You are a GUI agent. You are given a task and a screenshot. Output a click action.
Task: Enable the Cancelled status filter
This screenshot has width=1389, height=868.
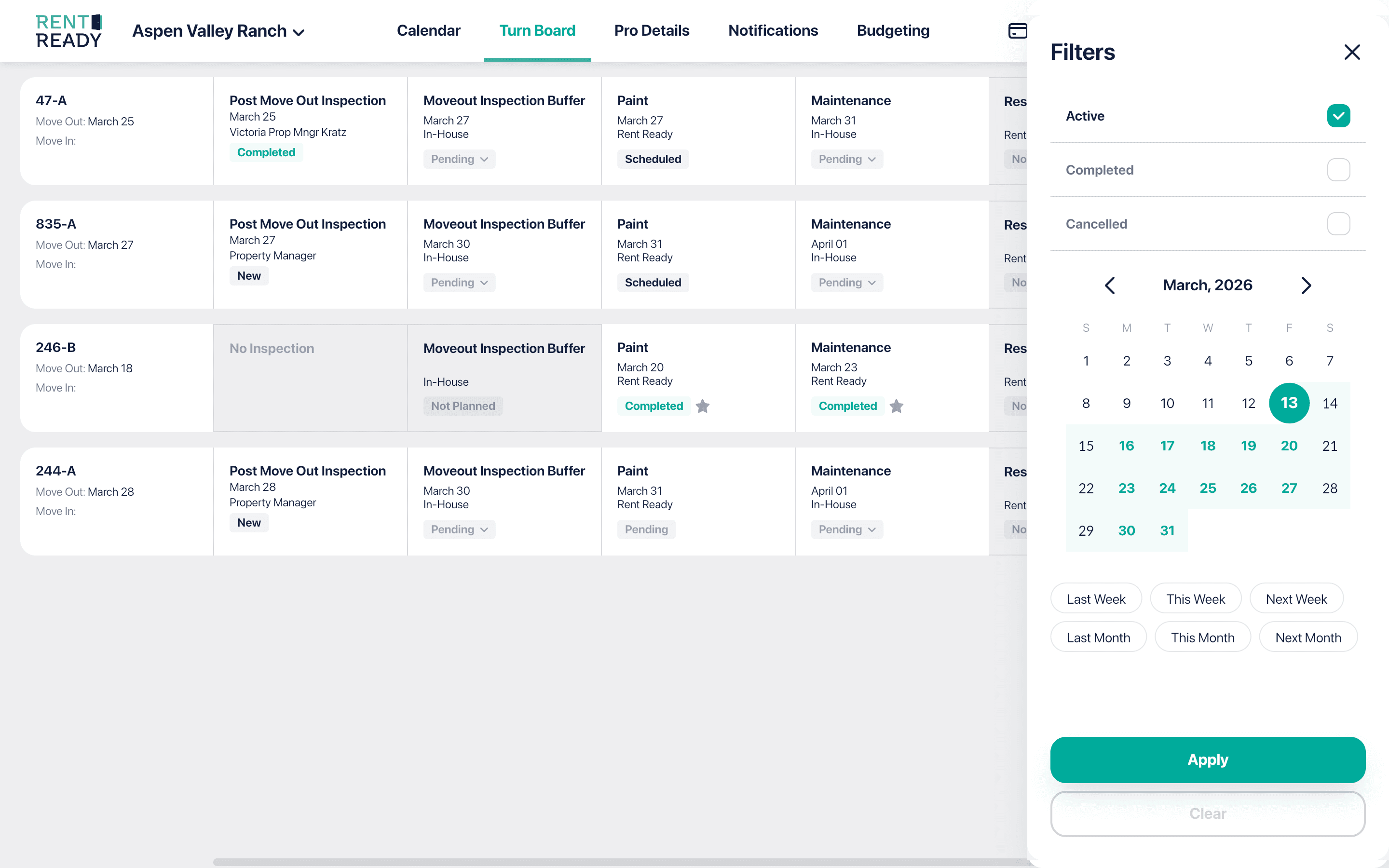tap(1338, 224)
